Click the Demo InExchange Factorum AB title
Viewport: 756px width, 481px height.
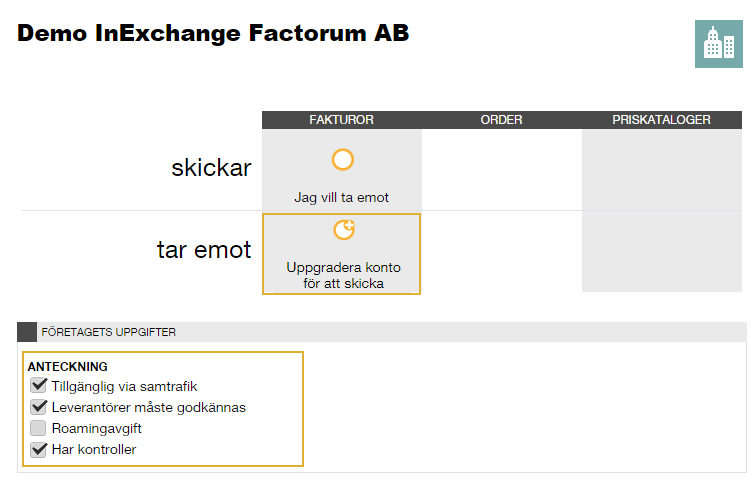(x=213, y=33)
